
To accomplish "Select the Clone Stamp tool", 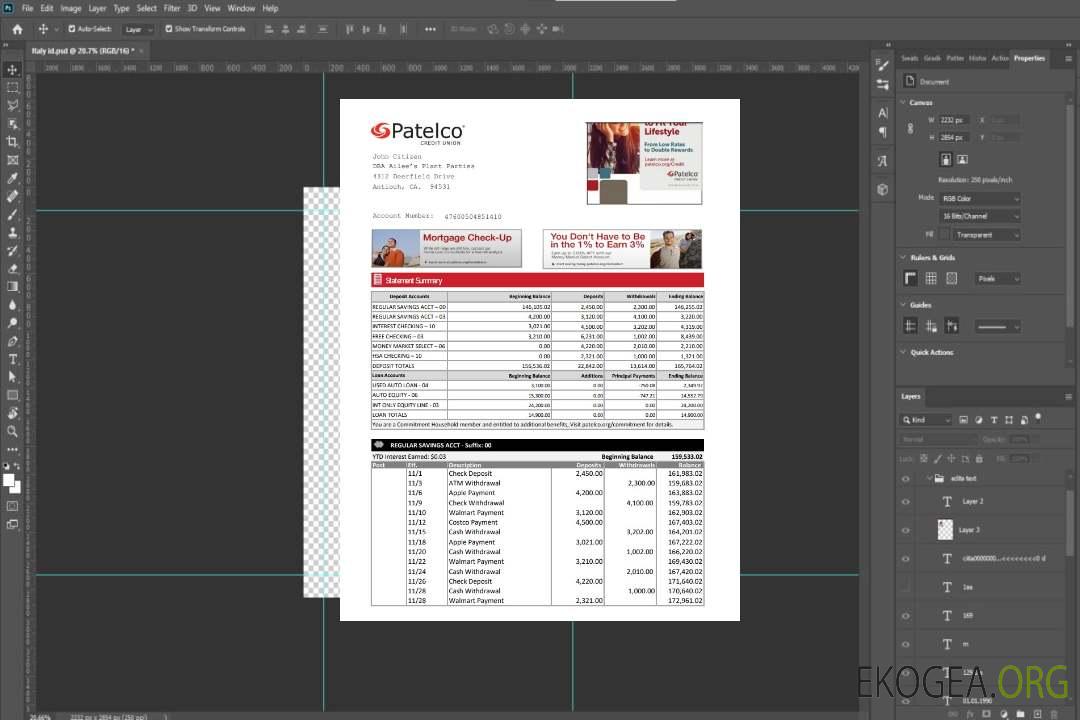I will (12, 232).
